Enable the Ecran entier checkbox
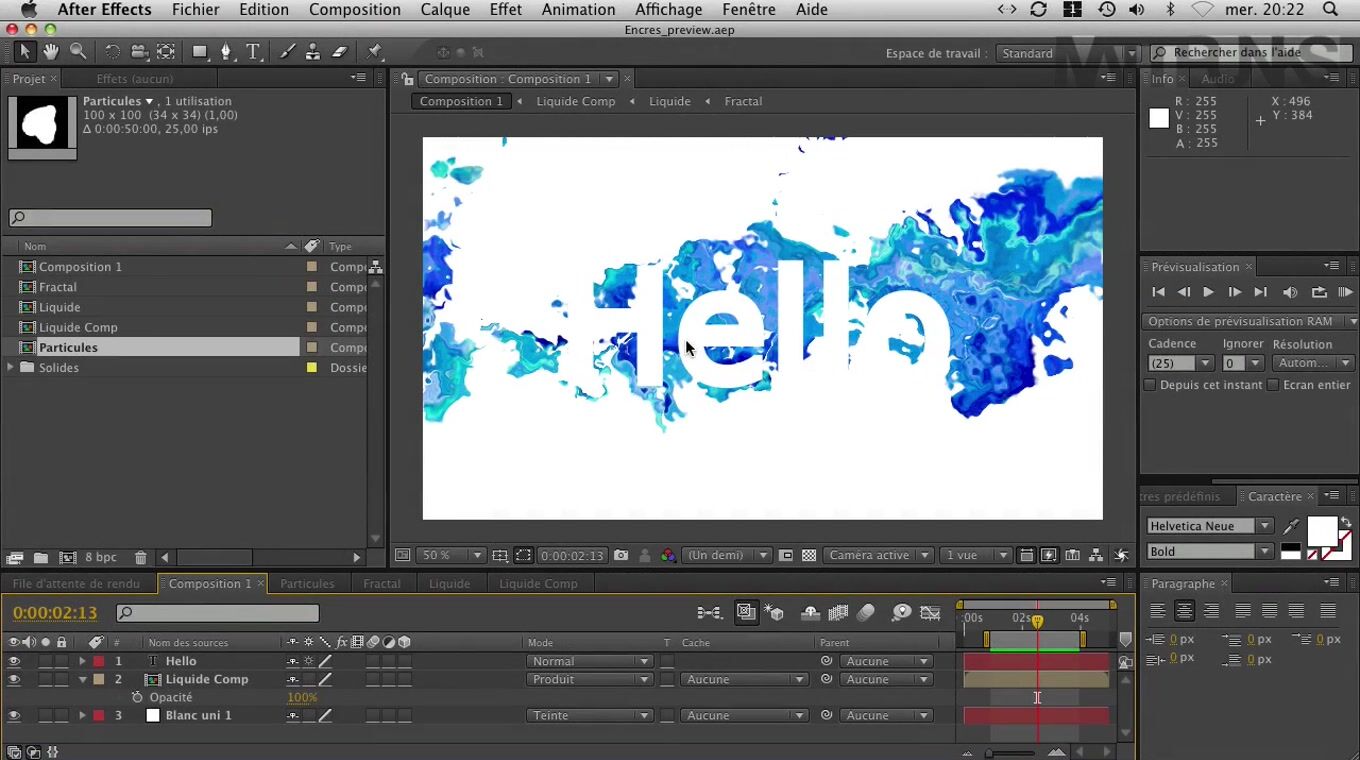 point(1273,385)
